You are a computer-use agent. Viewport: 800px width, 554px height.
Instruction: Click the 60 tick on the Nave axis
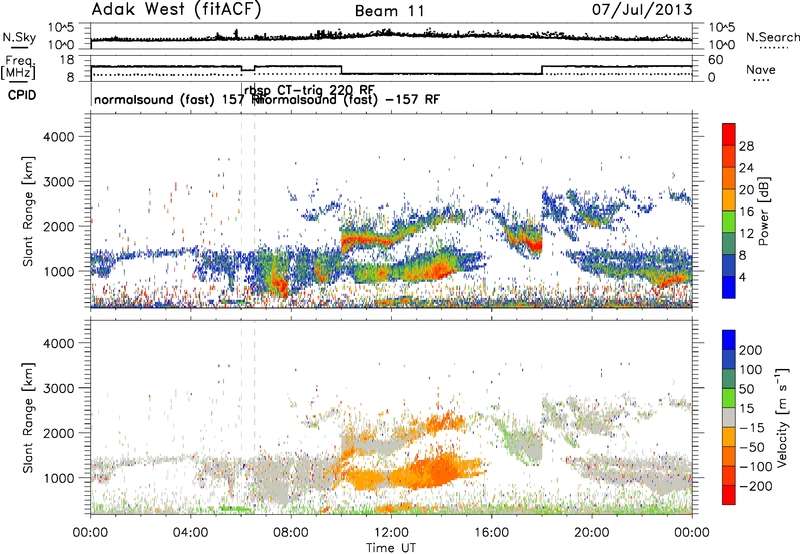716,60
